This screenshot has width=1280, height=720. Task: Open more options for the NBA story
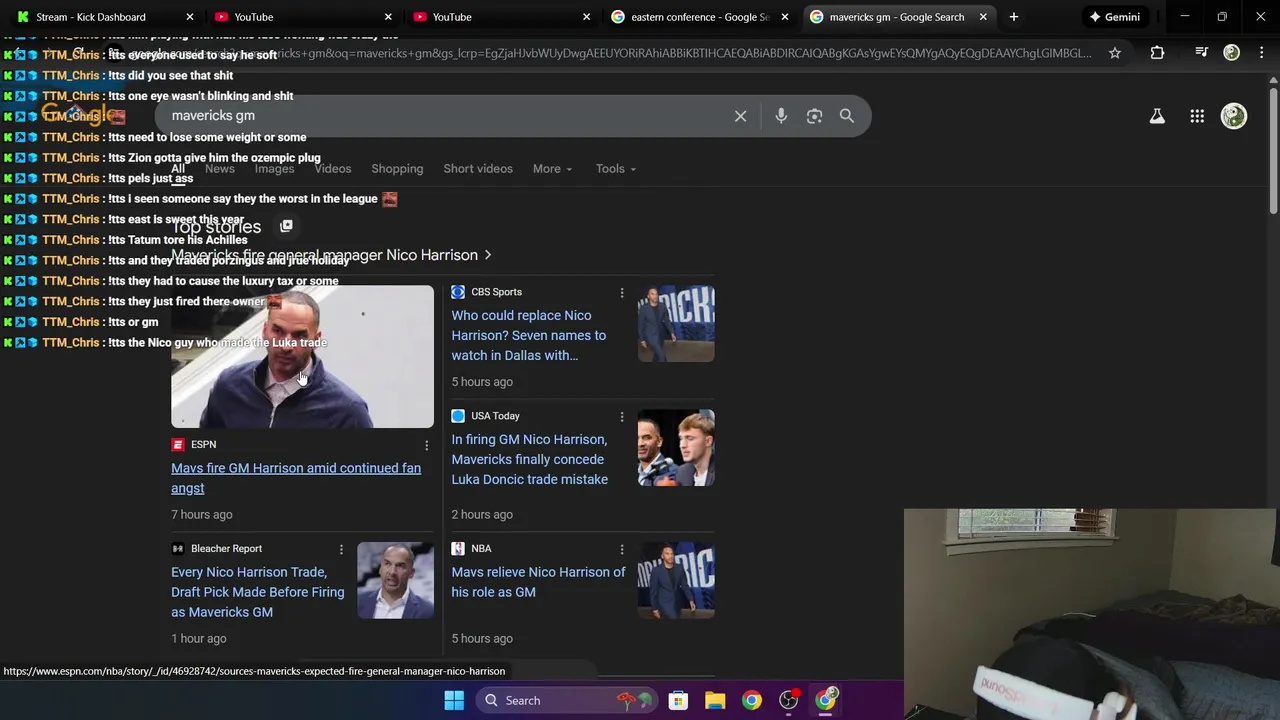coord(622,550)
